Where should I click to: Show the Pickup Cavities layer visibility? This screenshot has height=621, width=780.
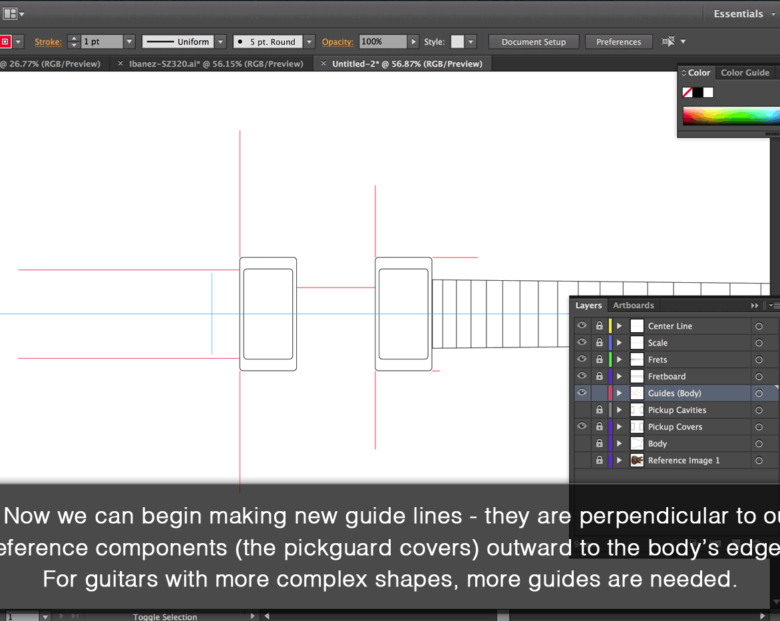click(582, 410)
